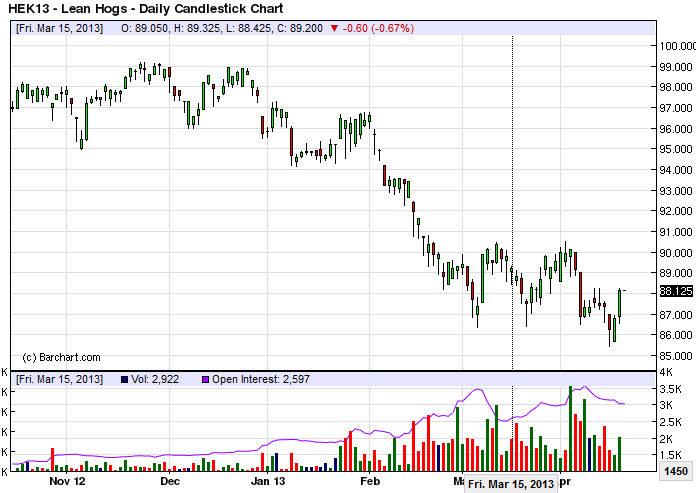
Task: Click the '87.000' price axis label
Action: click(676, 315)
